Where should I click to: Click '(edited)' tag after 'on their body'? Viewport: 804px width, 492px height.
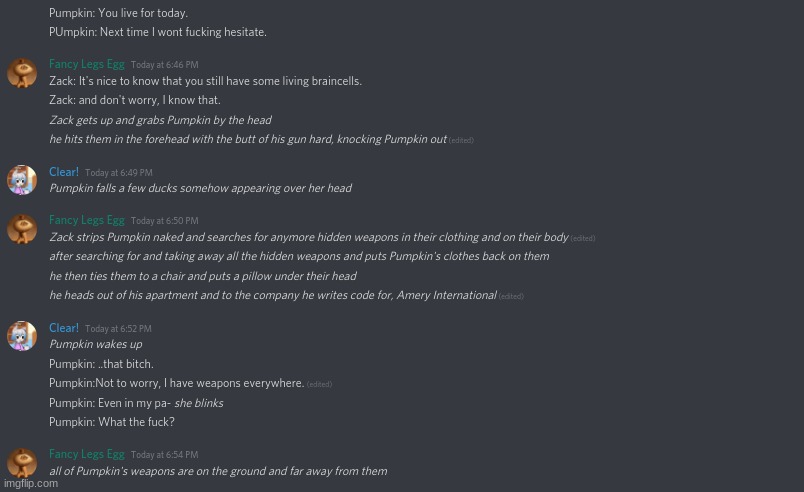(x=583, y=238)
